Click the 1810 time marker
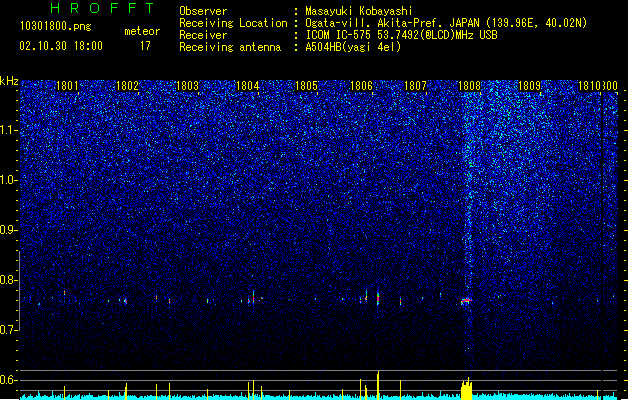This screenshot has width=629, height=400. click(589, 86)
